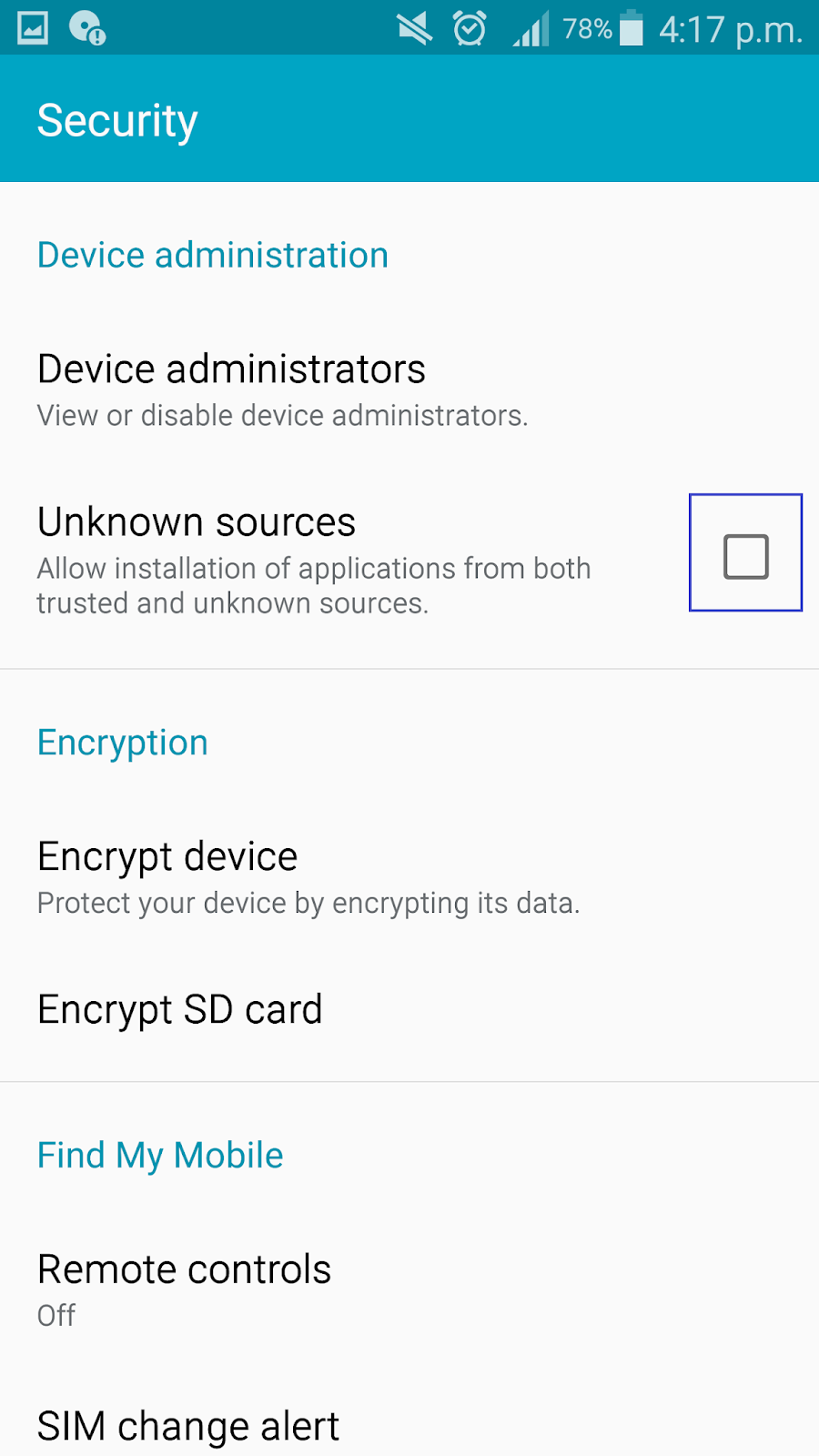Tap the Security title header
819x1456 pixels.
(x=117, y=120)
